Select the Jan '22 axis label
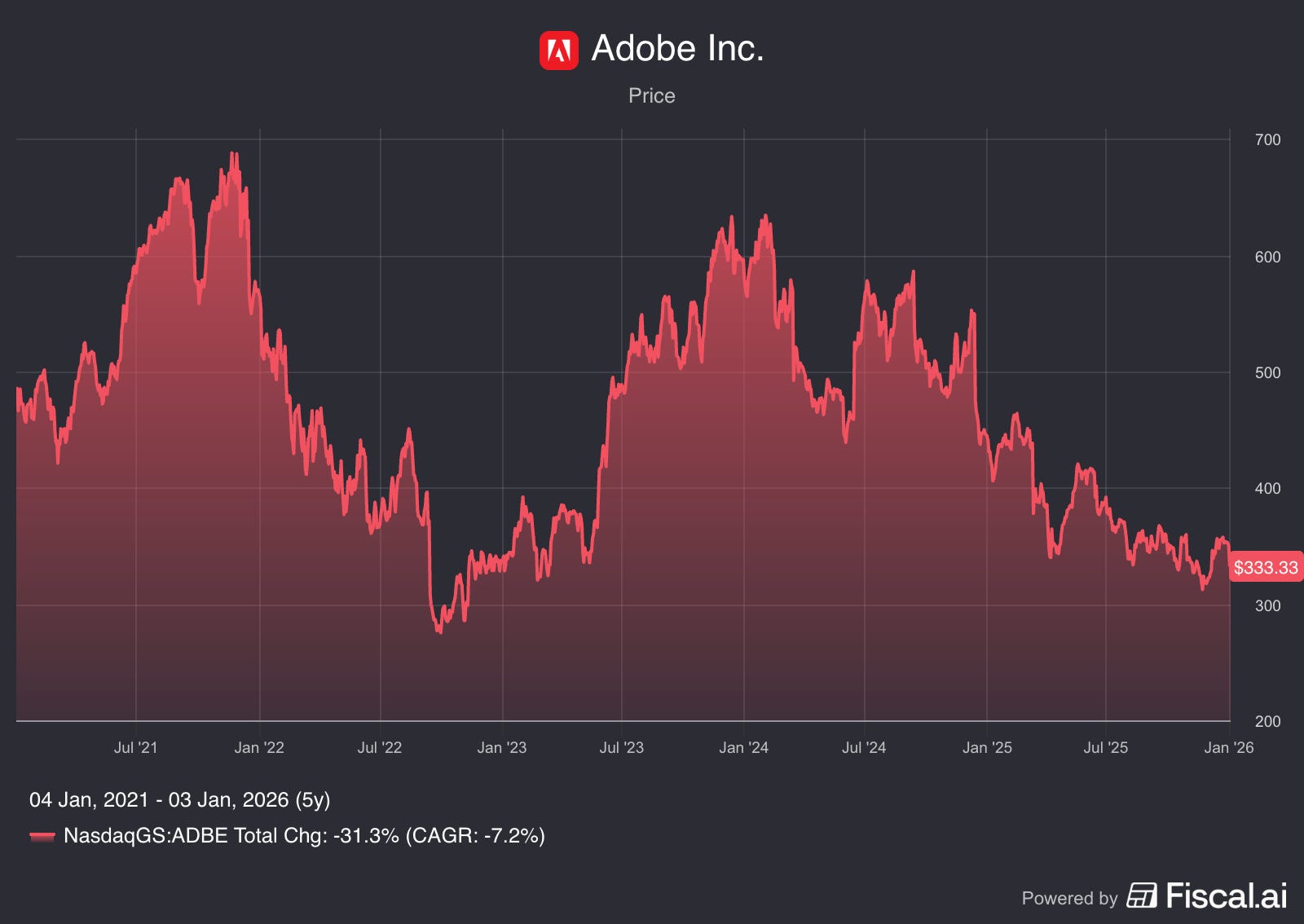Viewport: 1304px width, 924px height. click(259, 747)
